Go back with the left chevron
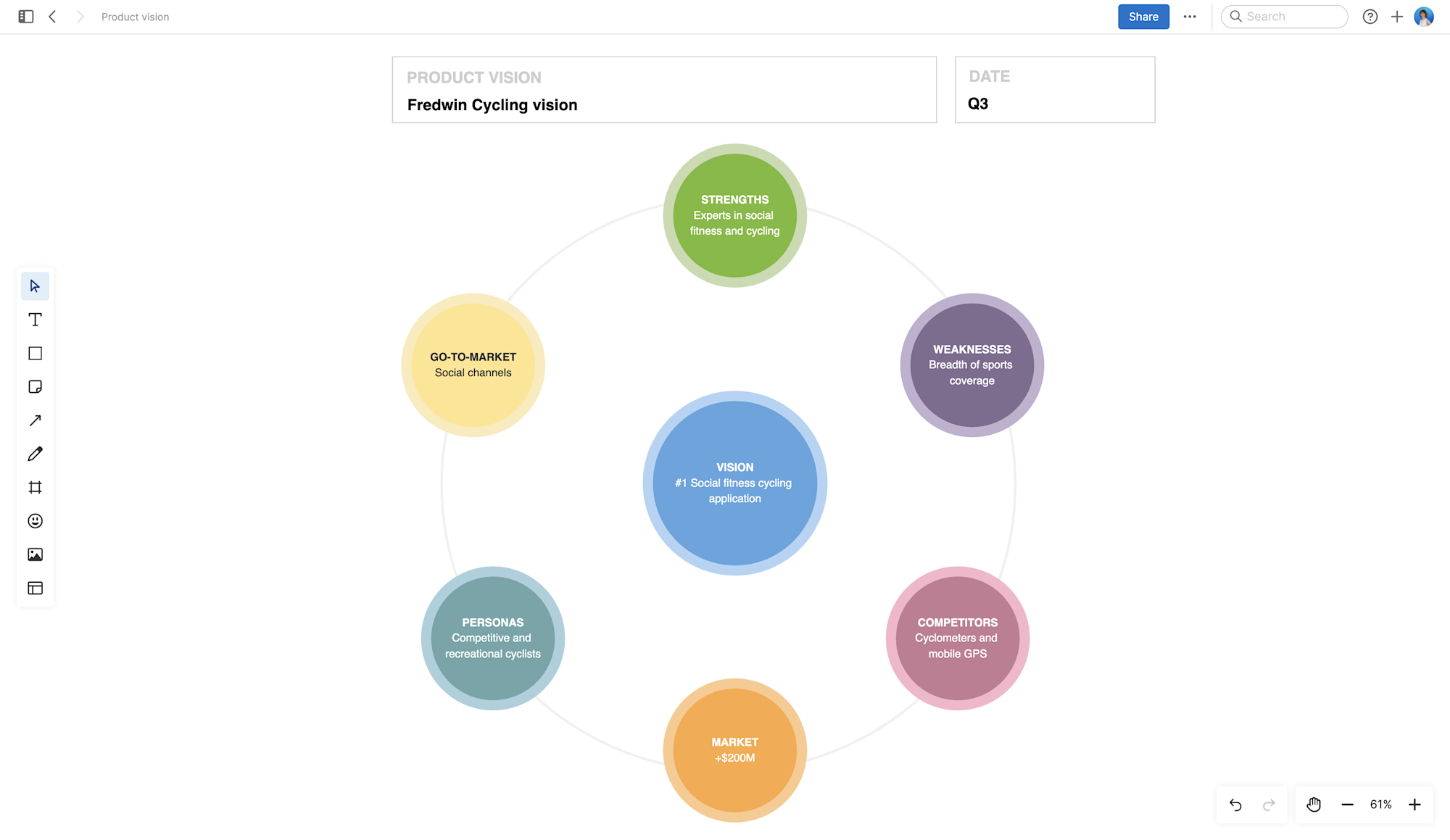Screen dimensions: 1450x840 (x=53, y=17)
